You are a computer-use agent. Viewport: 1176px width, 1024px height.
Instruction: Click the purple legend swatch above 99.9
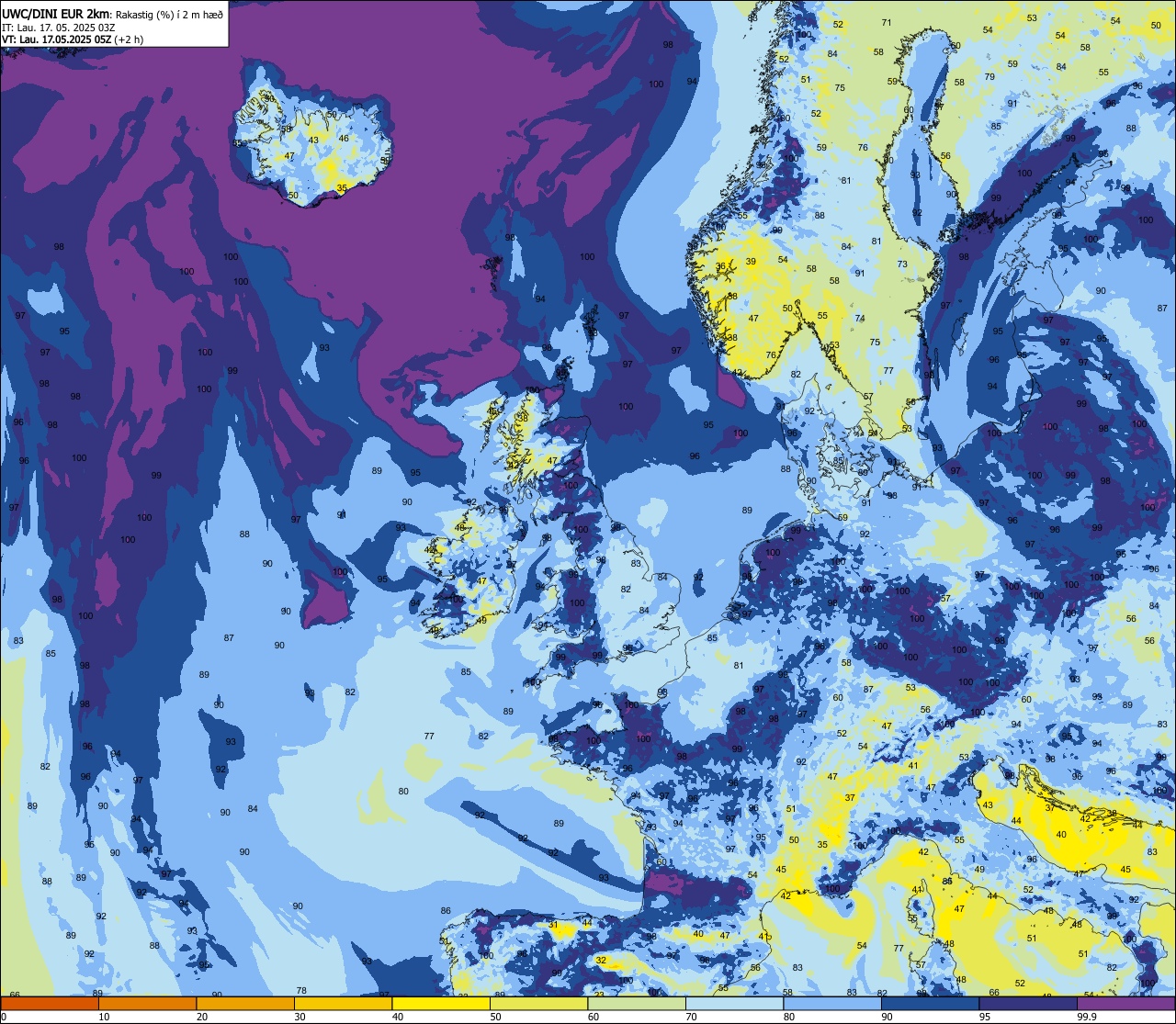coord(1125,1004)
